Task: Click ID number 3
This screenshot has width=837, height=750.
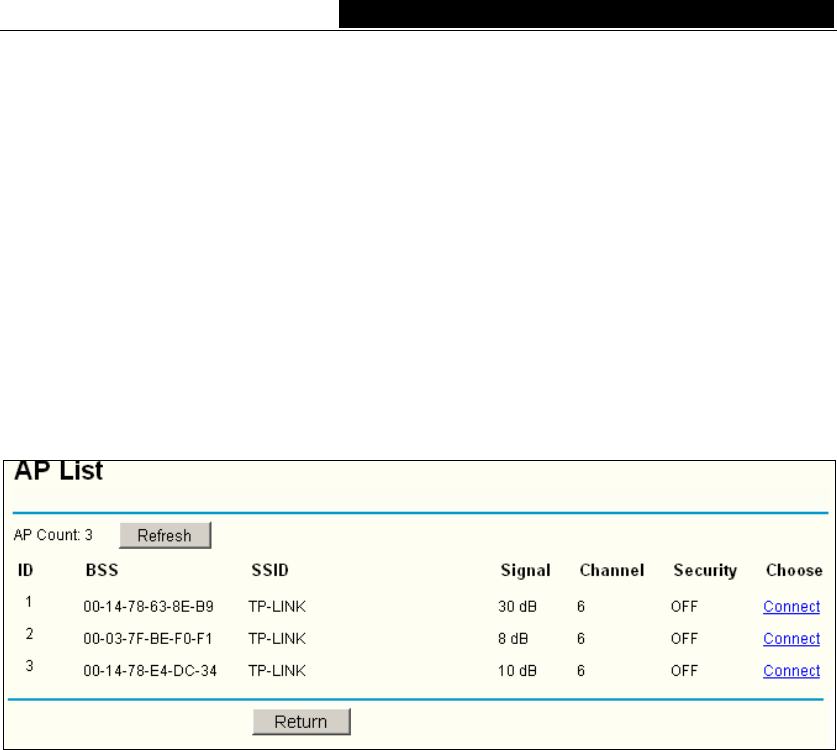Action: click(29, 666)
